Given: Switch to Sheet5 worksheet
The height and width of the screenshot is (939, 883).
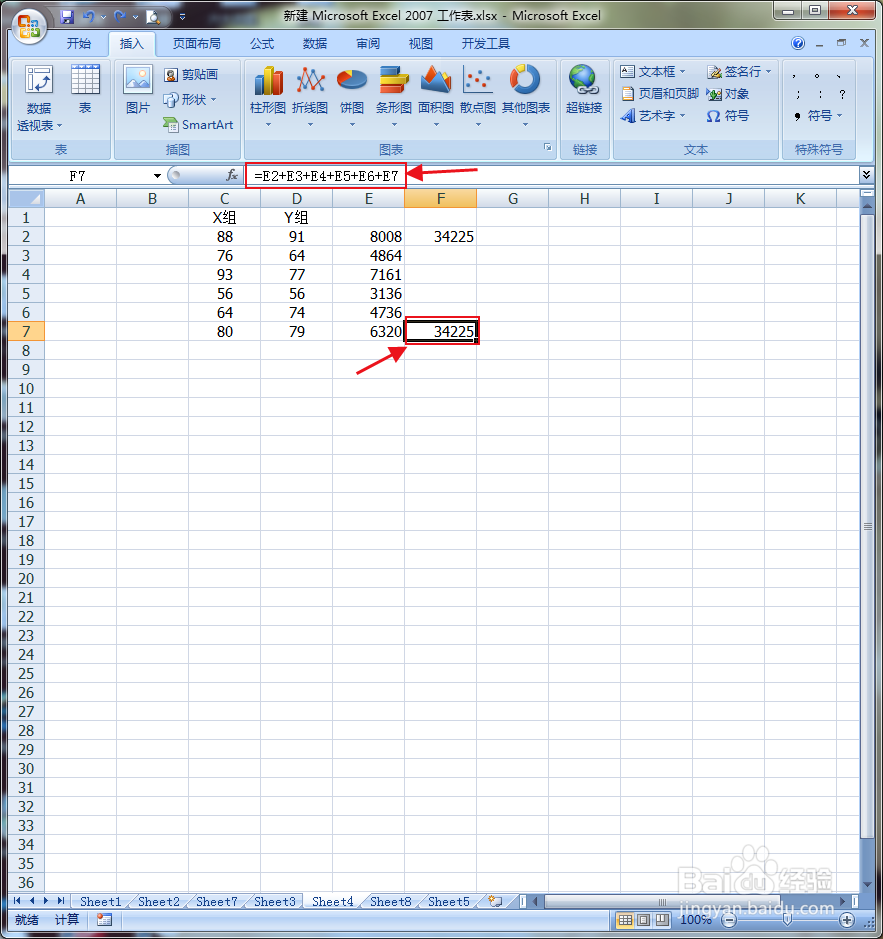Looking at the screenshot, I should tap(449, 901).
